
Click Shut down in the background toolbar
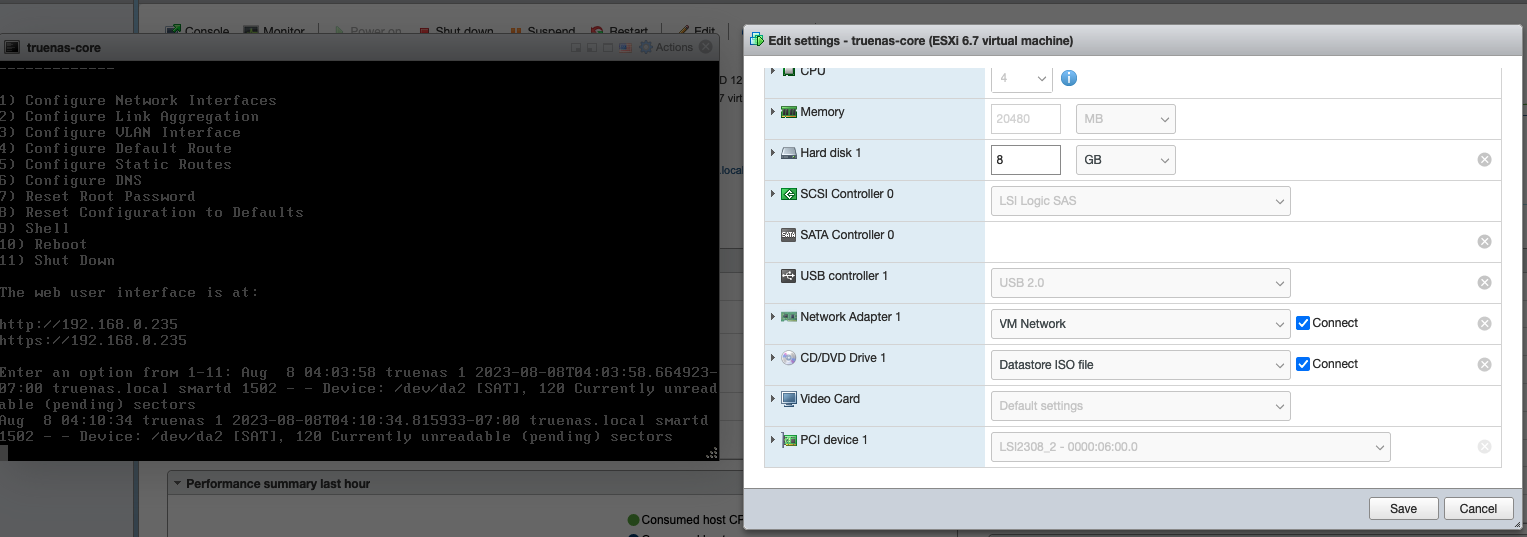455,32
